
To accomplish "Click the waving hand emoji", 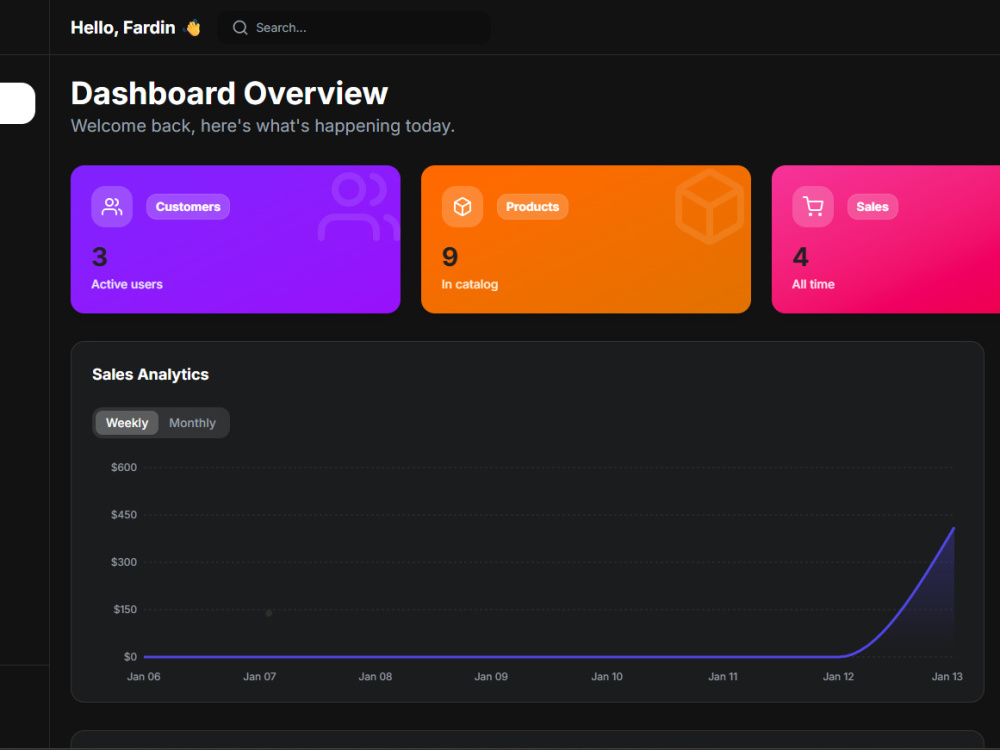I will point(193,27).
